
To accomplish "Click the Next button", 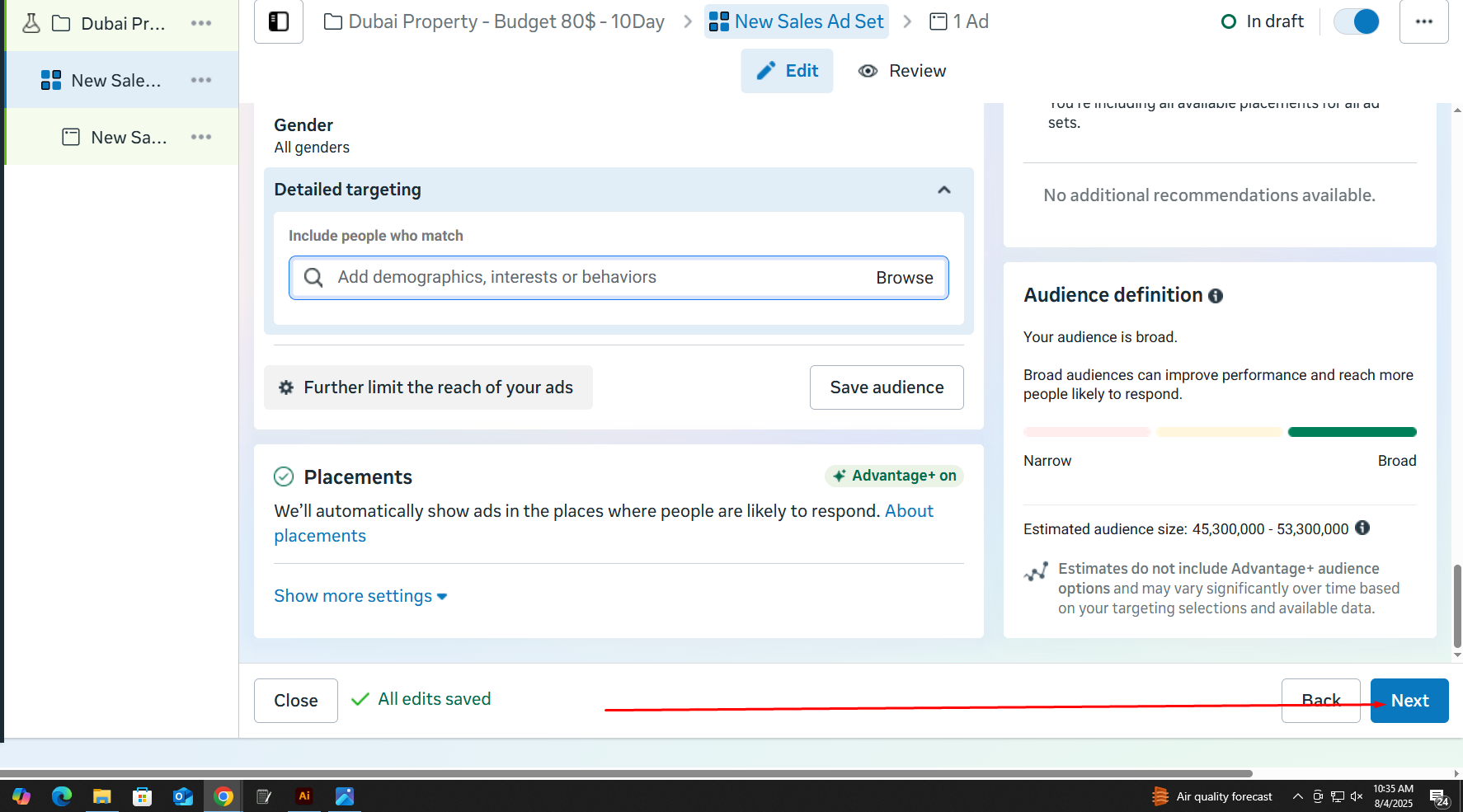I will coord(1409,701).
